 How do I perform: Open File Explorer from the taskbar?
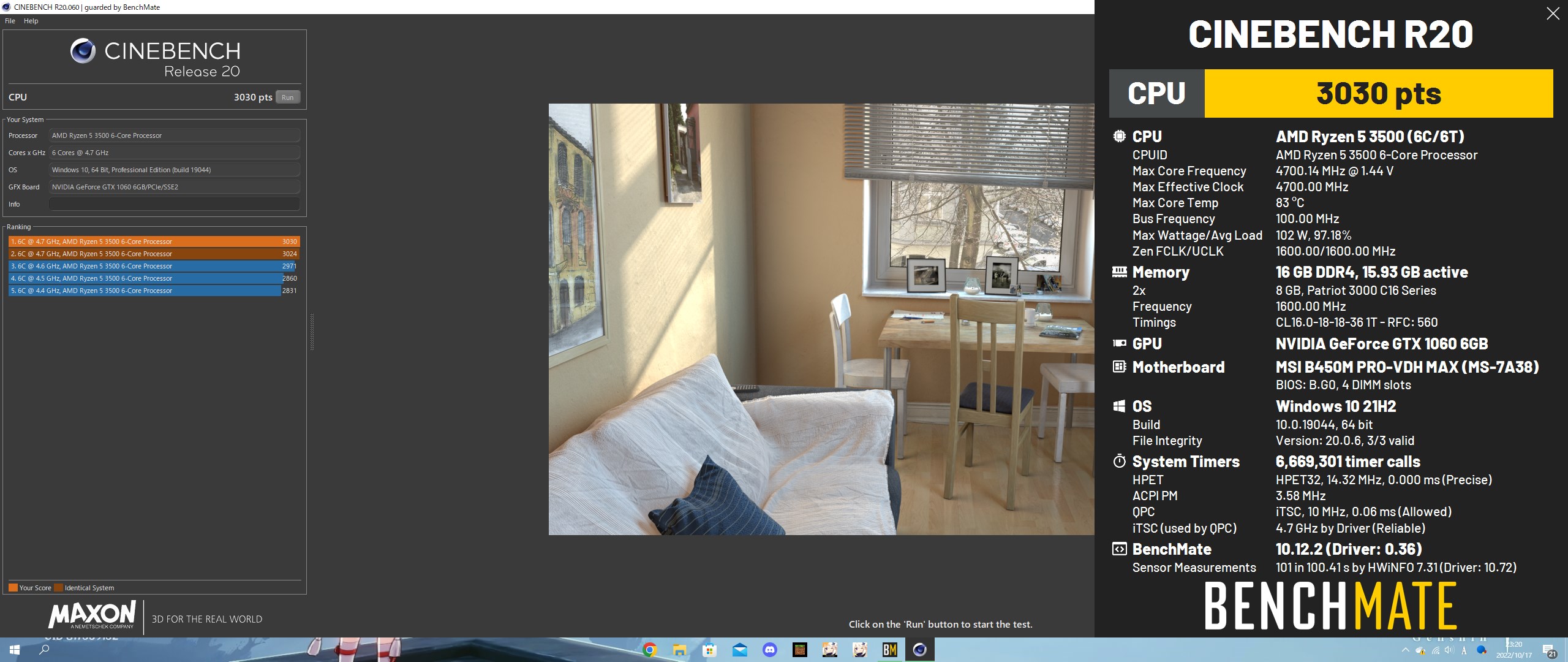click(680, 650)
